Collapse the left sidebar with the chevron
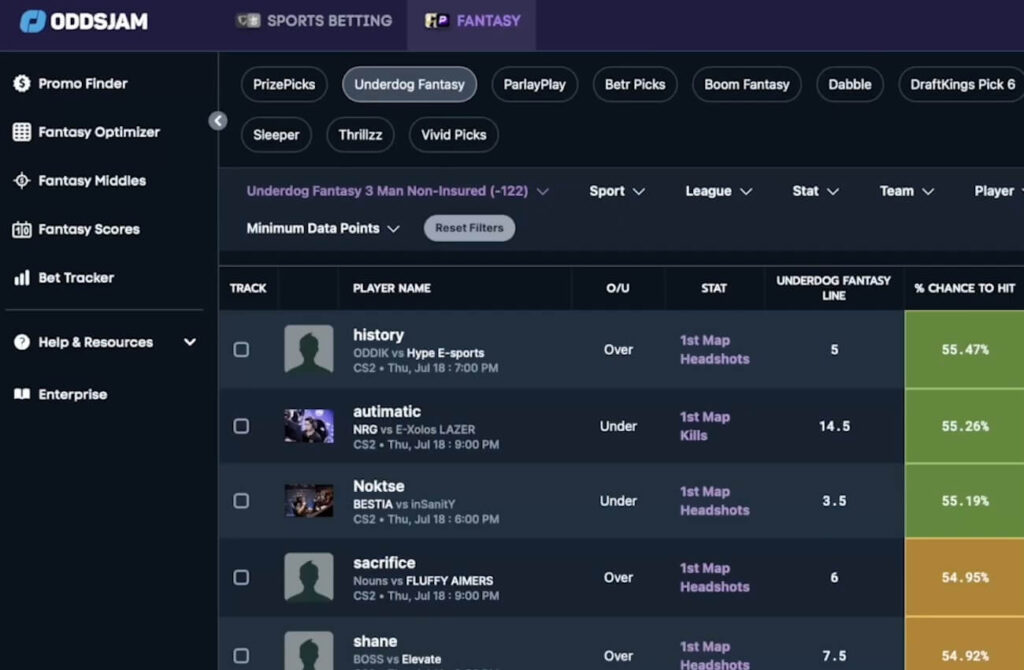 pos(218,120)
